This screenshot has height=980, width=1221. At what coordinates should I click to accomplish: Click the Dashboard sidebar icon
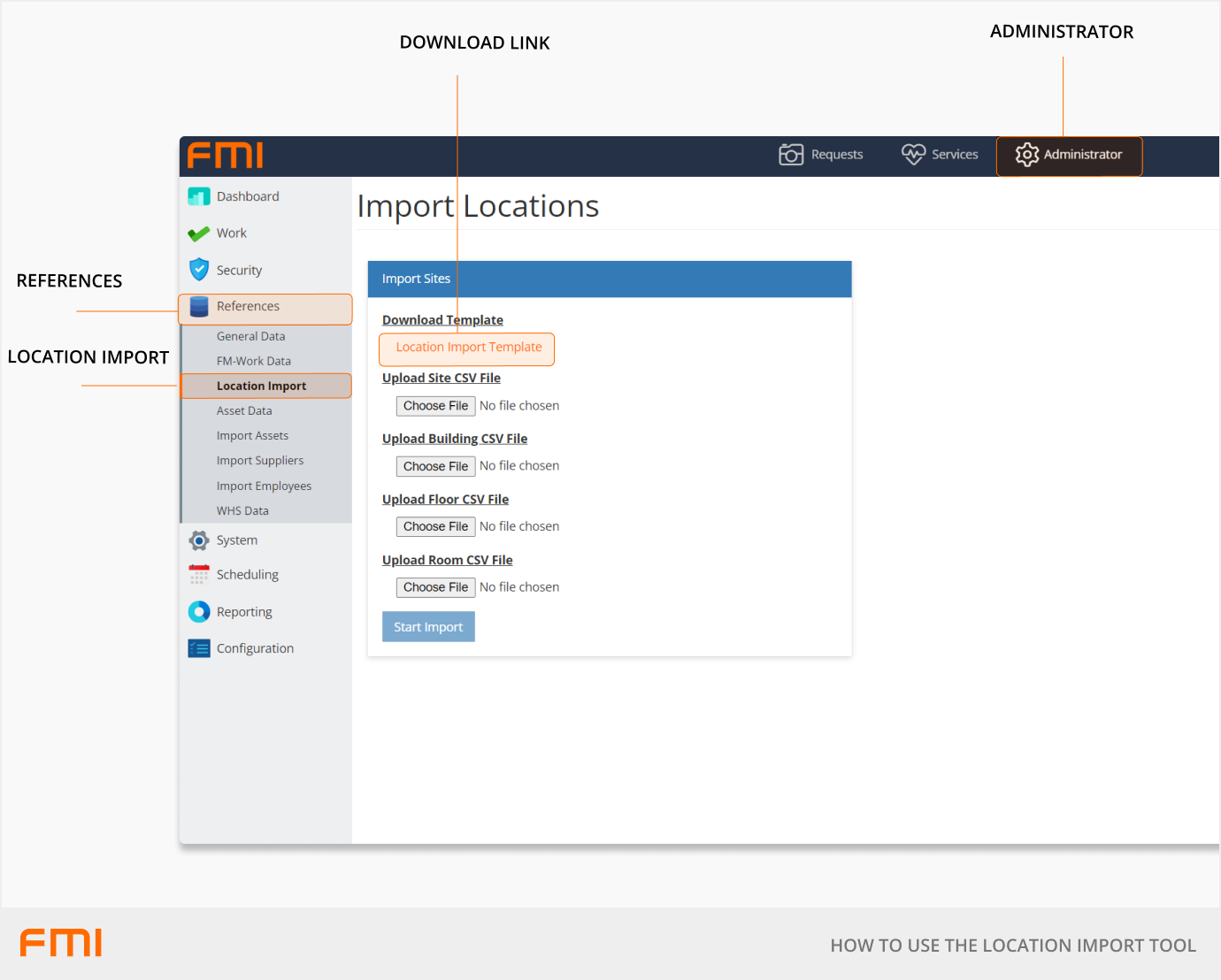[199, 196]
